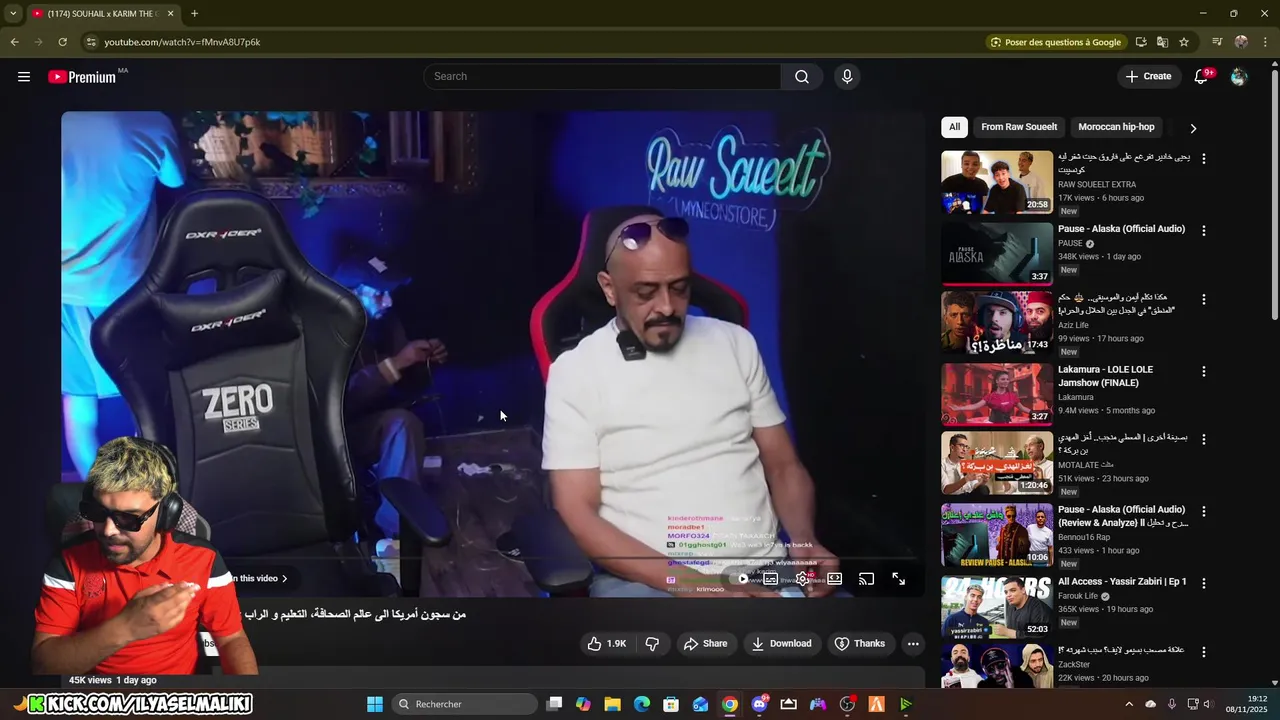Open 20:58 RAW SOUEELT EXTRA thumbnail
Image resolution: width=1280 pixels, height=720 pixels.
click(997, 182)
